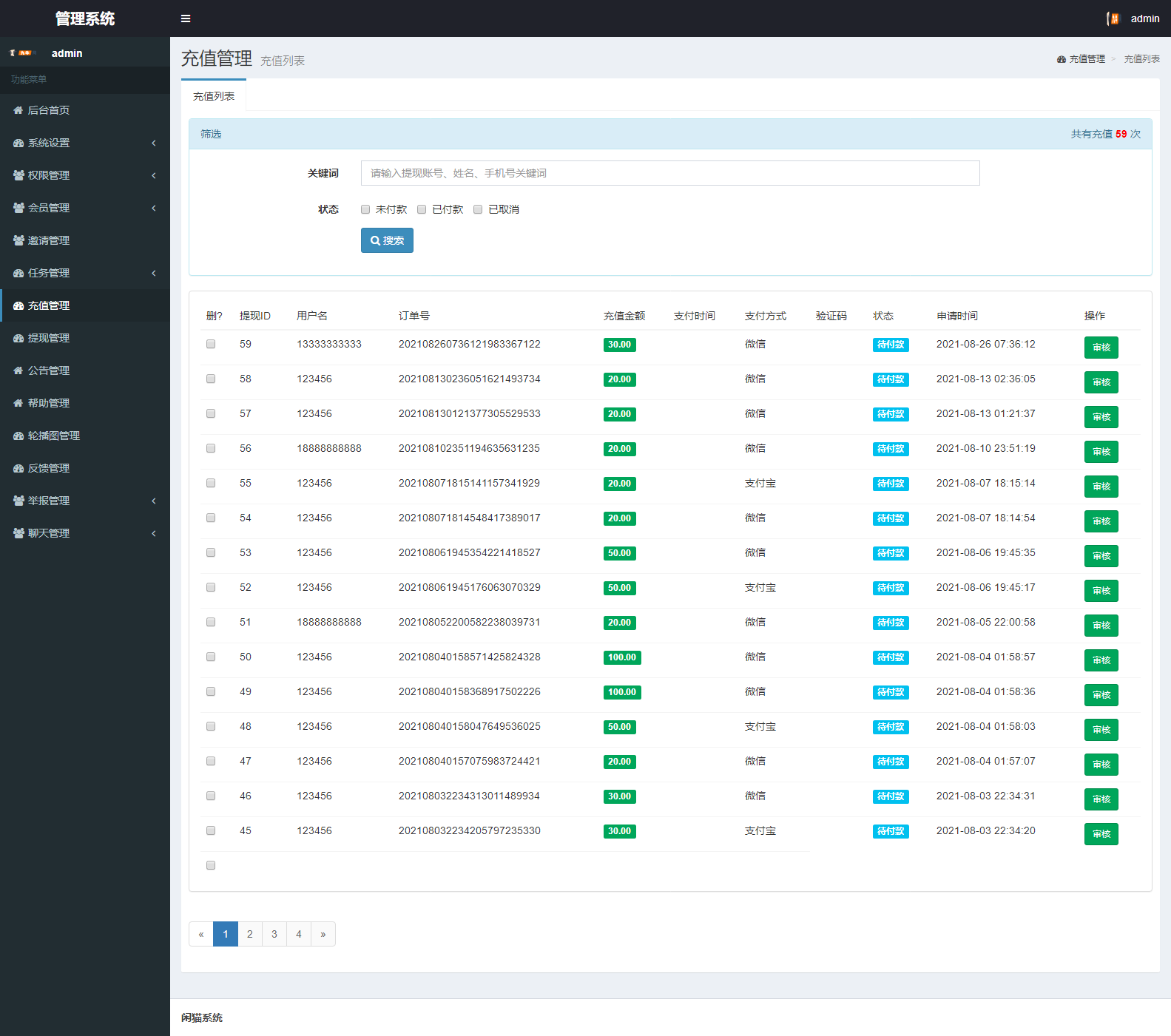Click the home icon beside 后台首页
This screenshot has height=1036, width=1171.
pyautogui.click(x=18, y=110)
